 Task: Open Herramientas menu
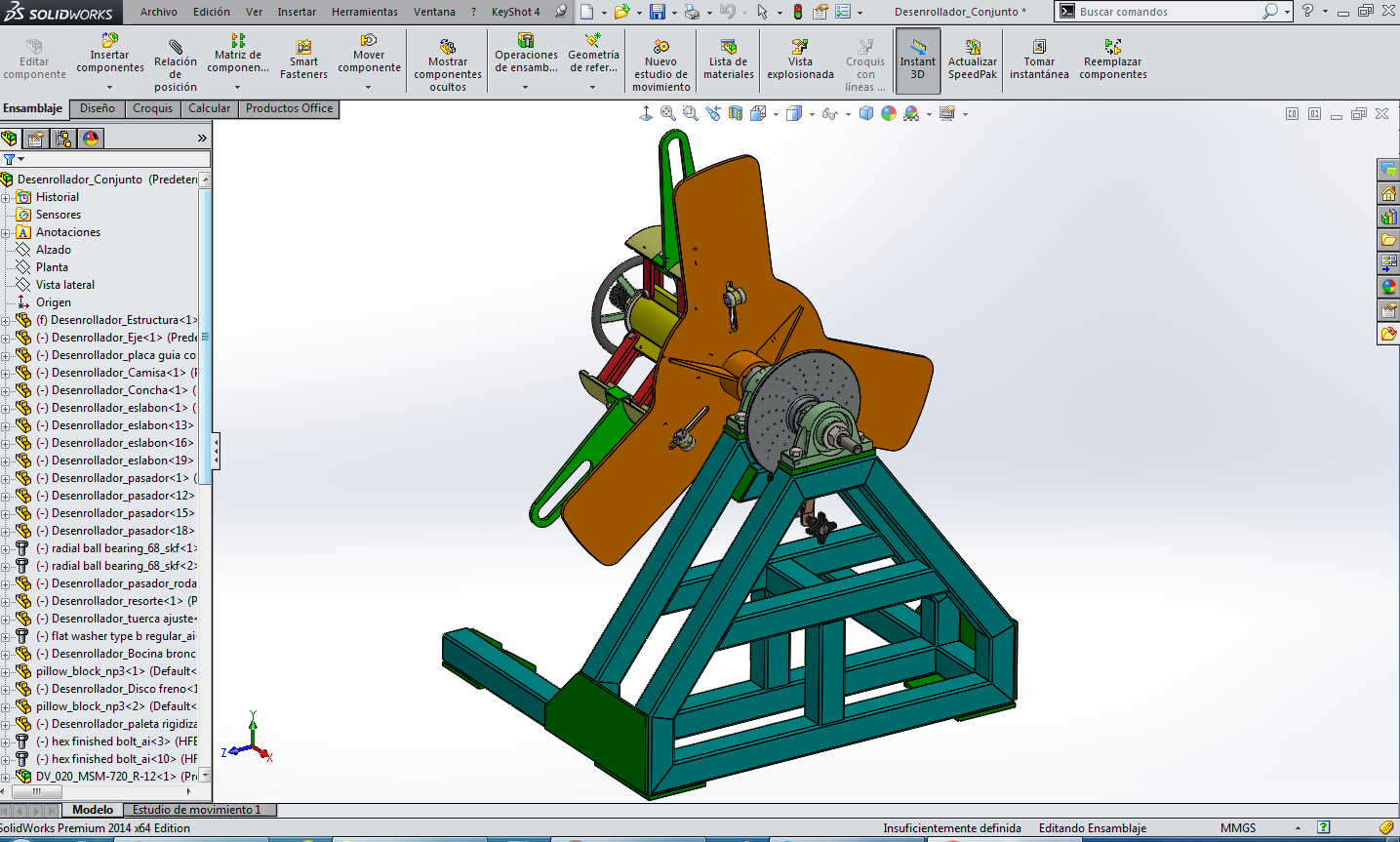click(x=365, y=12)
